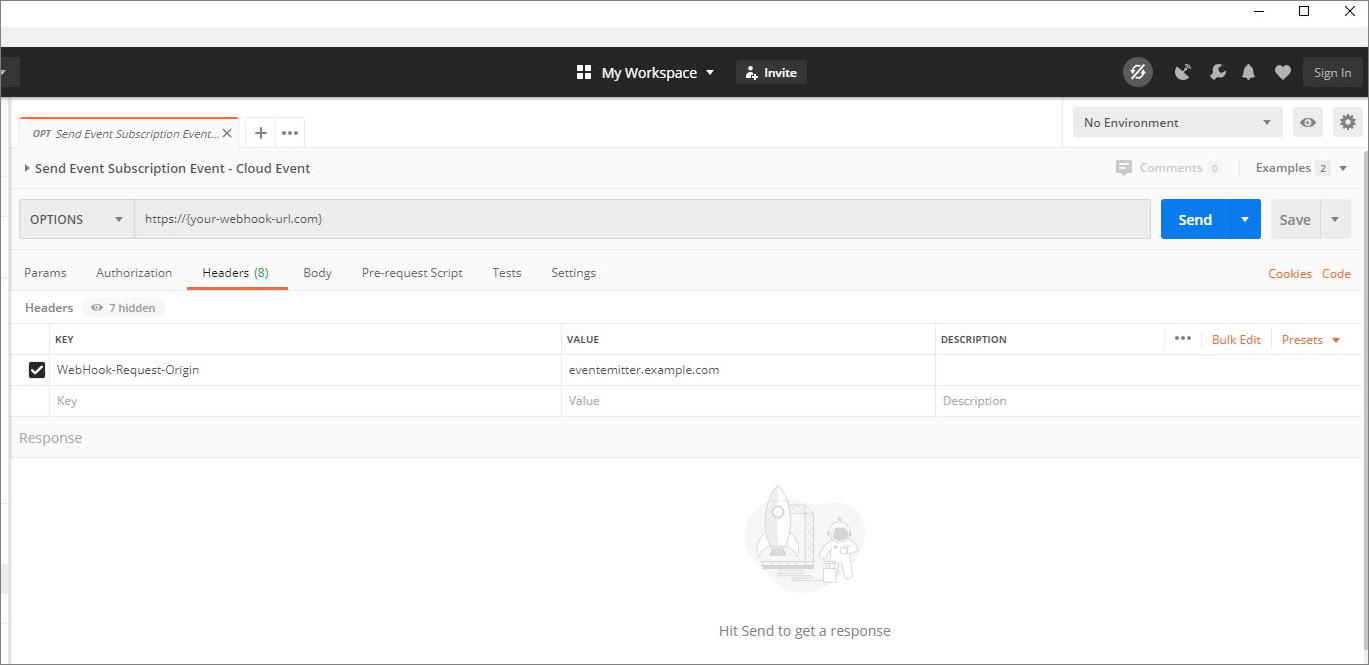Open the notifications bell icon
1369x665 pixels.
click(1249, 72)
